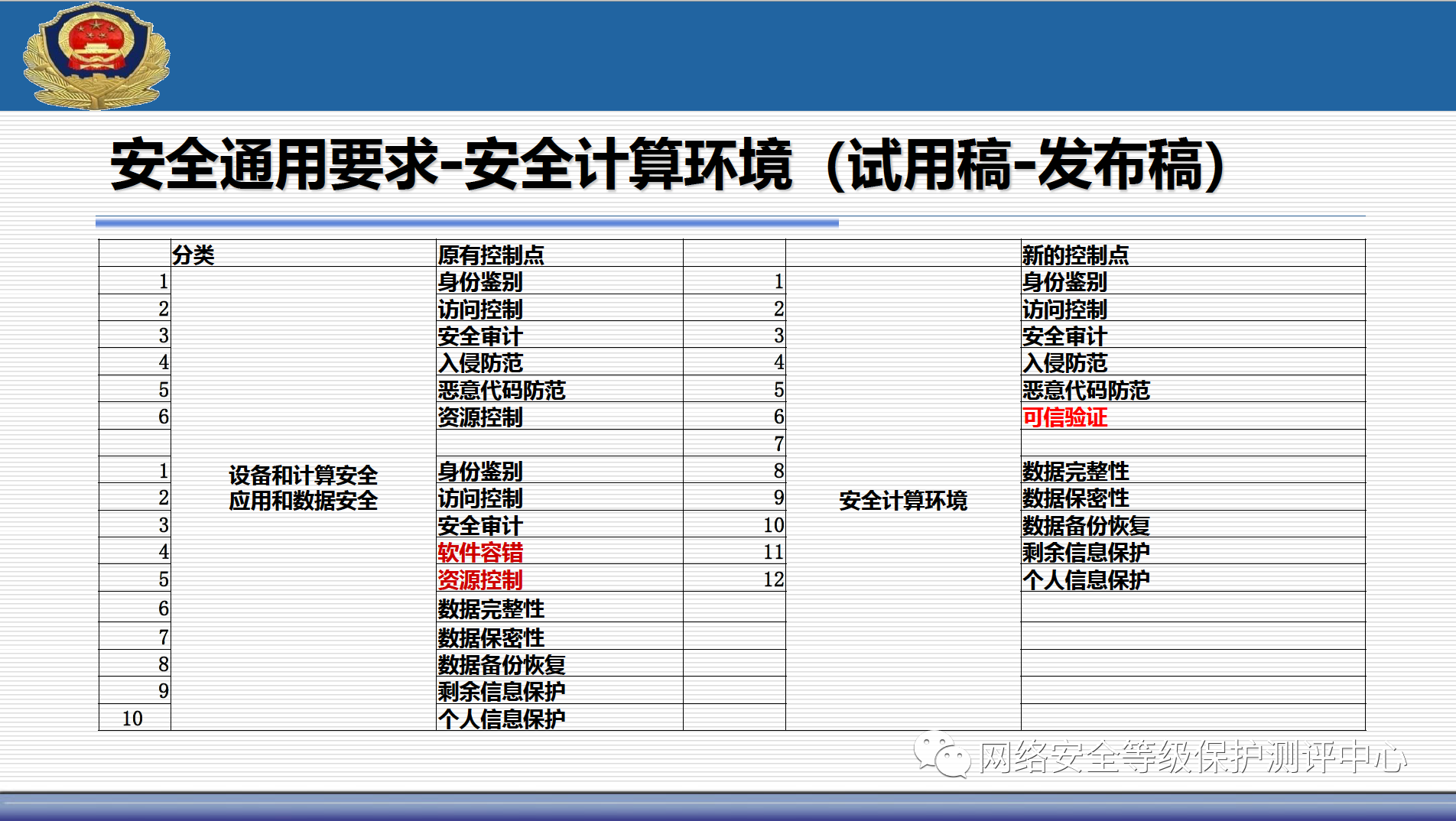Click the 安全计算环境 category cell
Image resolution: width=1456 pixels, height=821 pixels.
[903, 501]
